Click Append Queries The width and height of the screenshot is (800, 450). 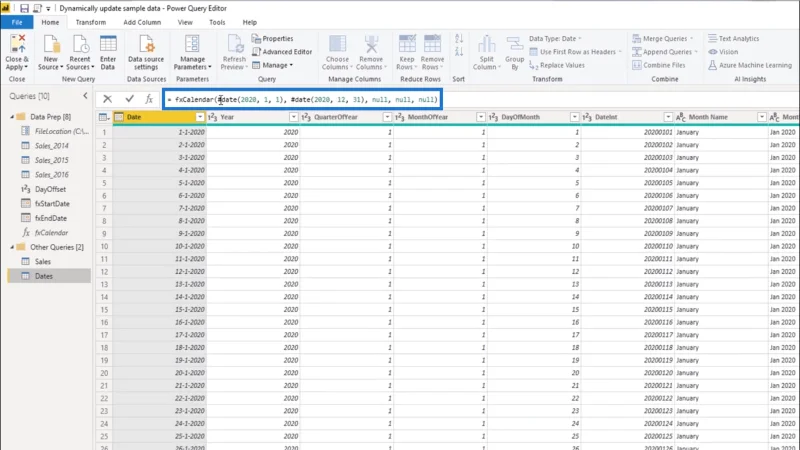click(x=664, y=52)
